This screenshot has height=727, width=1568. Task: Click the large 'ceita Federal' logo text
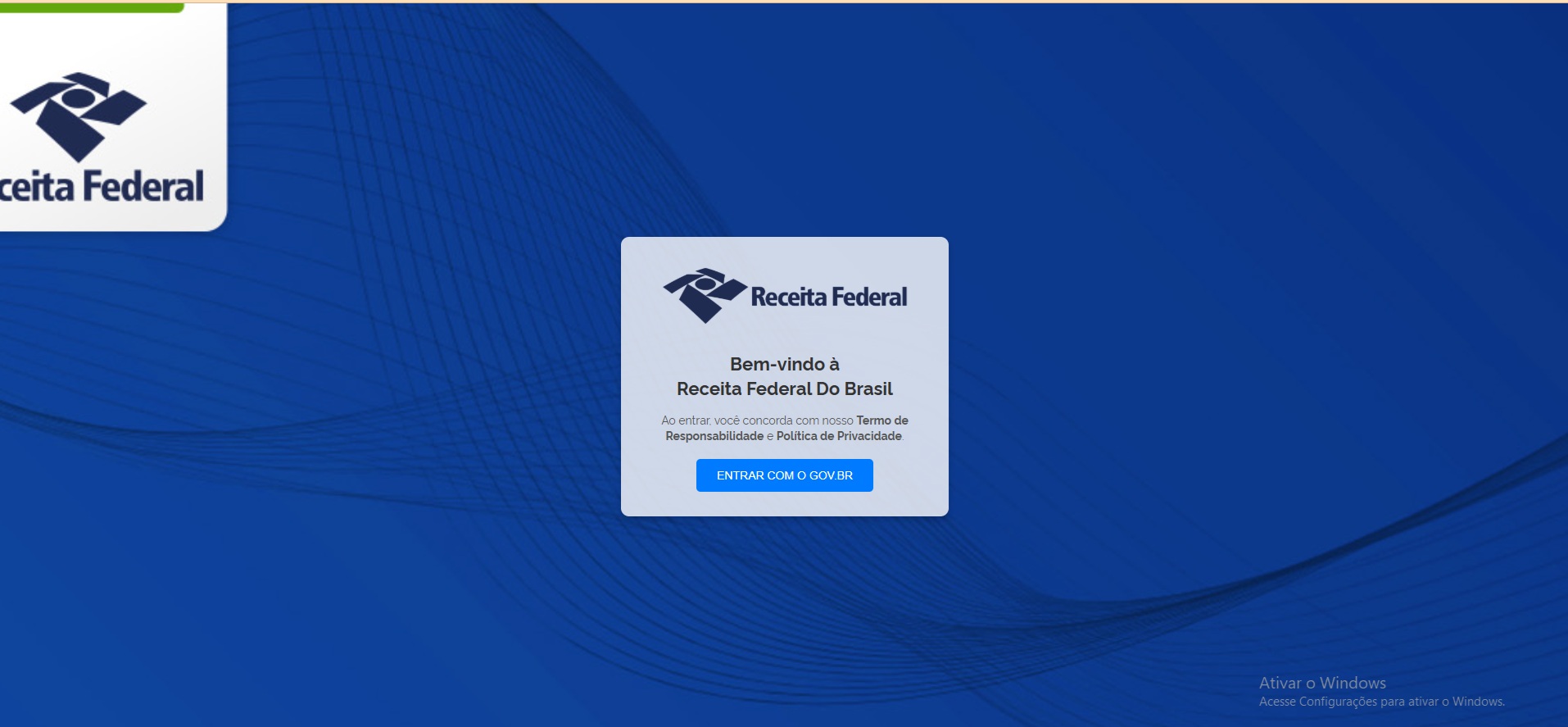(x=102, y=187)
